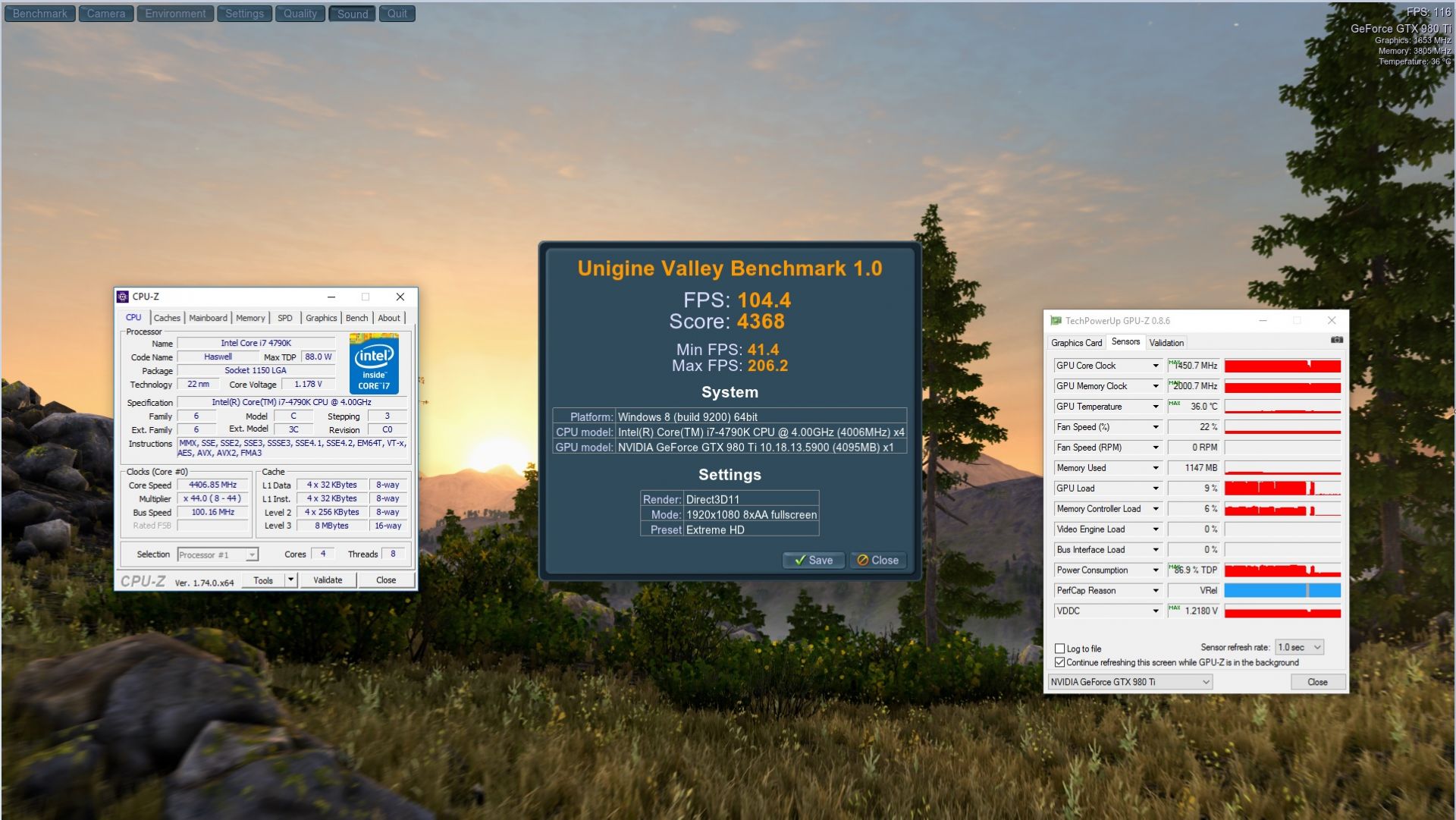Open the PerfCap Reason sensor dropdown

(x=1156, y=591)
